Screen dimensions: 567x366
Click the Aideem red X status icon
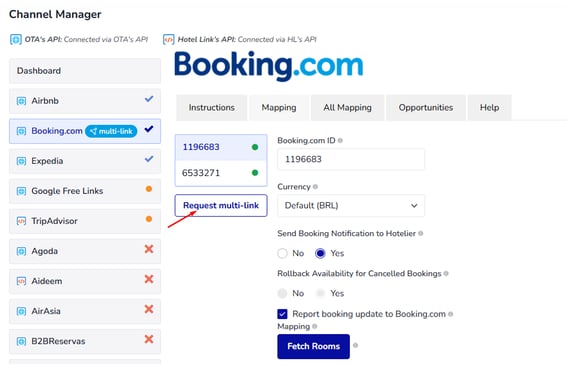pyautogui.click(x=149, y=279)
